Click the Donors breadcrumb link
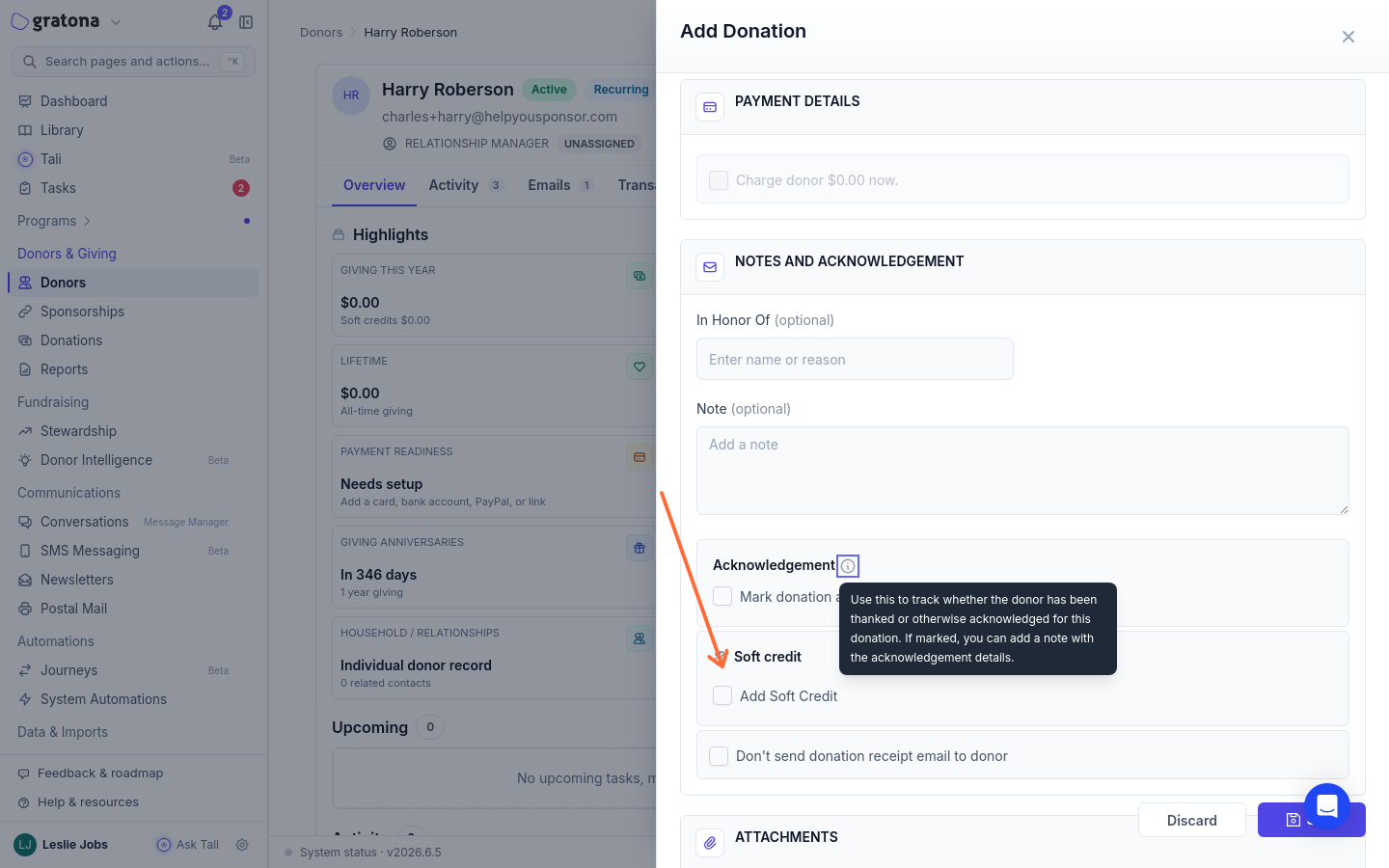 click(x=321, y=32)
